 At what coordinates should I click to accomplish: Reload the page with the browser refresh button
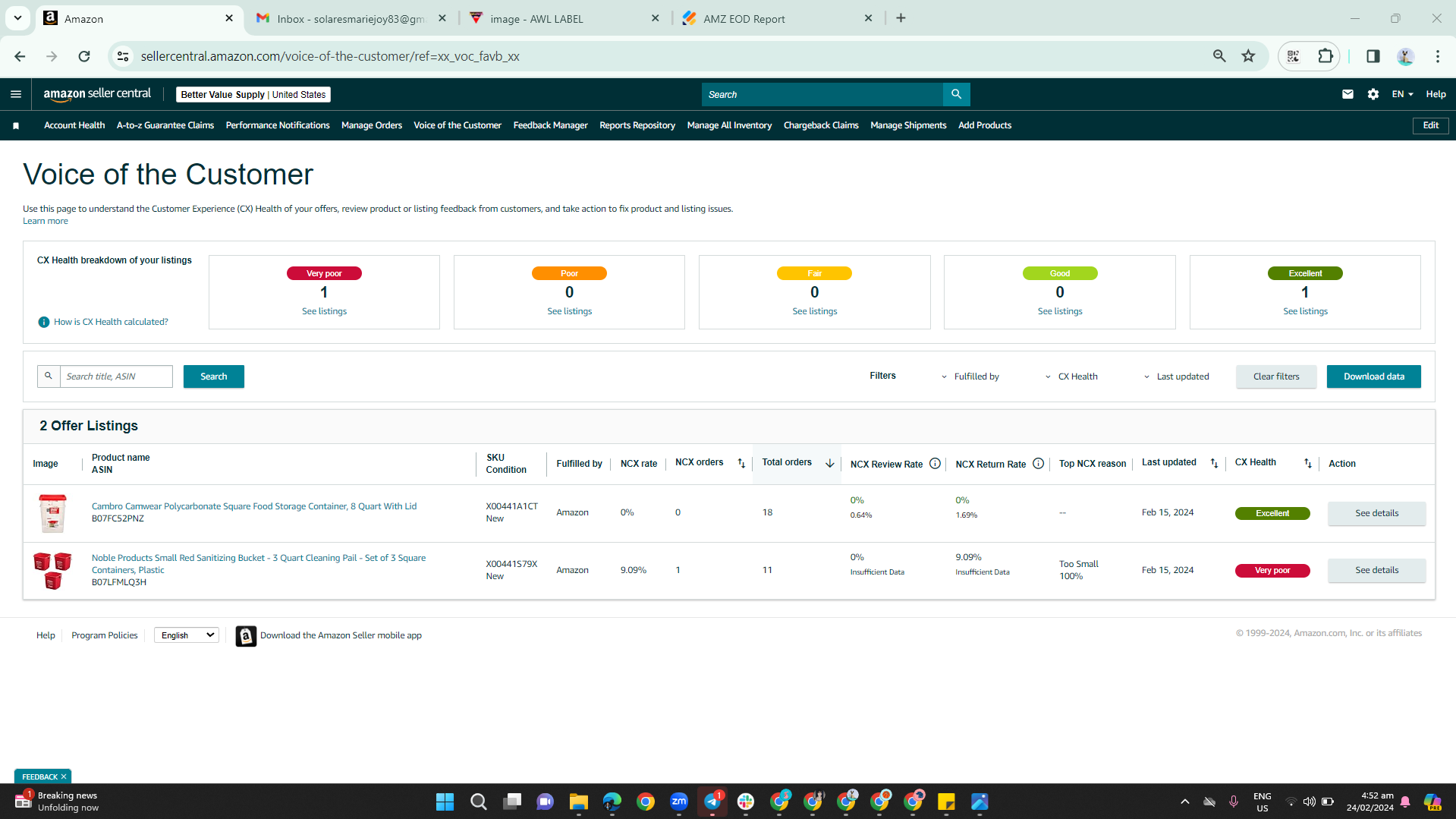pos(84,56)
